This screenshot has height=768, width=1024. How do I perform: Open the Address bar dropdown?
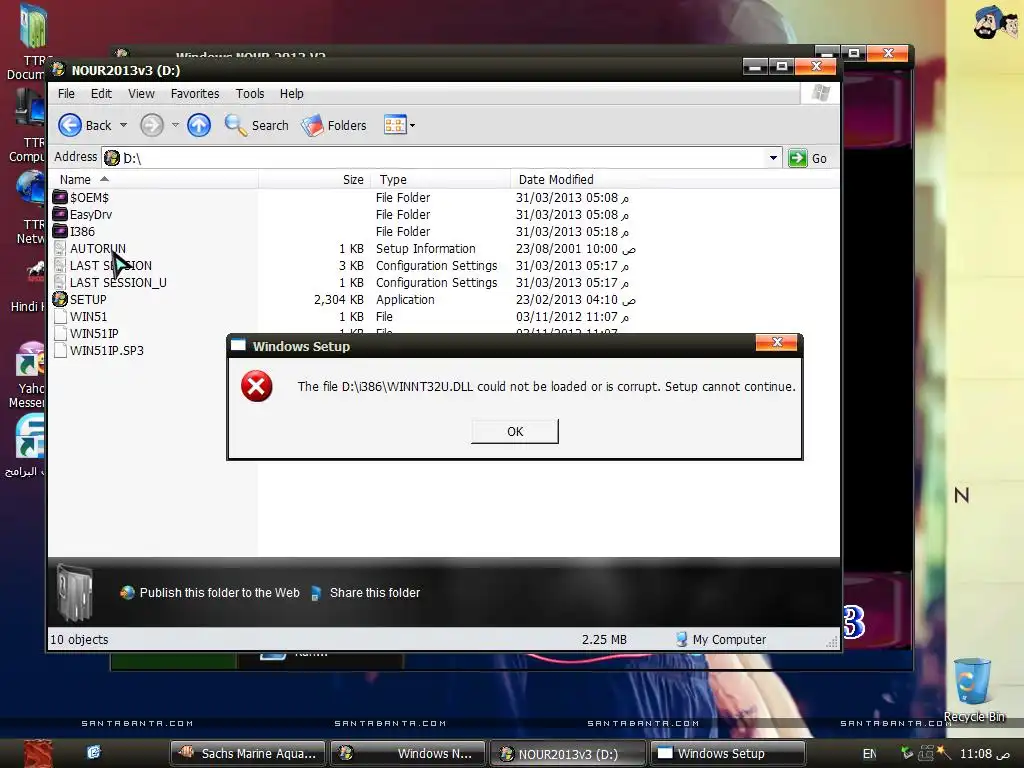(x=773, y=158)
